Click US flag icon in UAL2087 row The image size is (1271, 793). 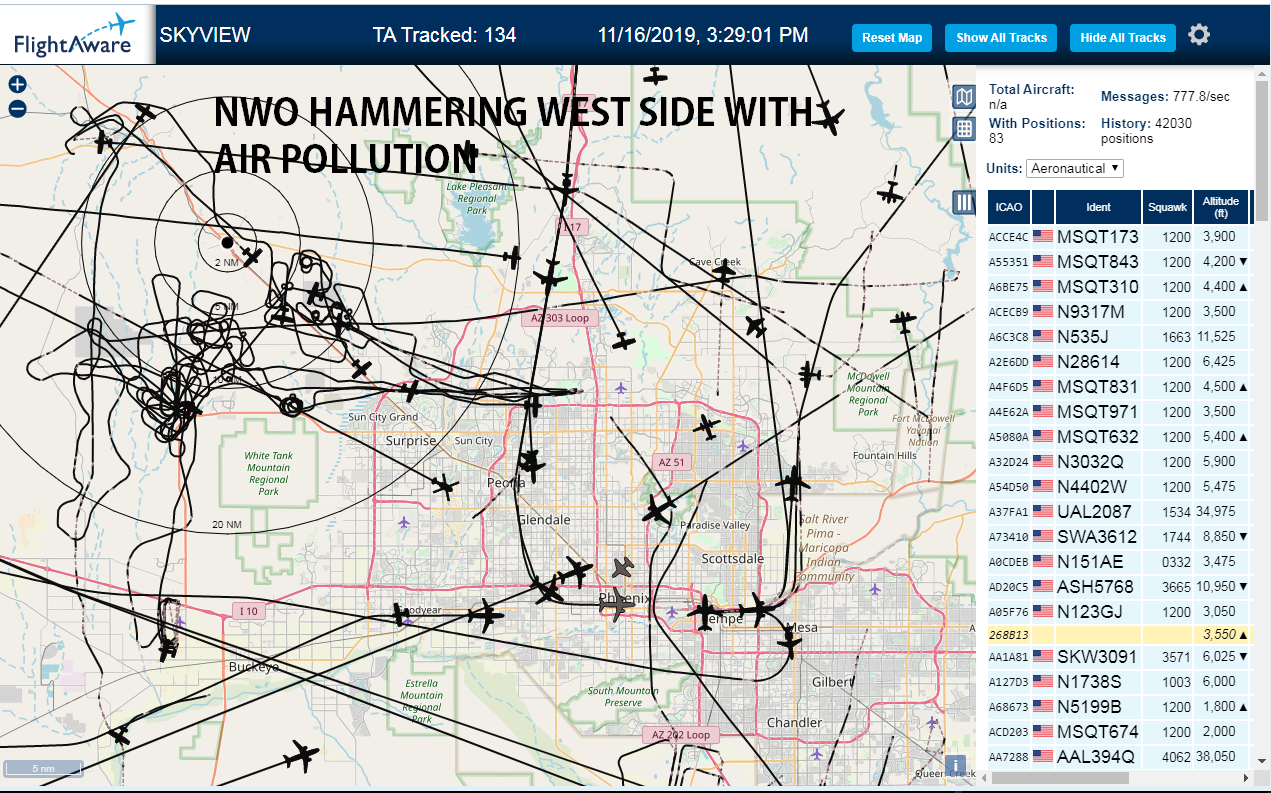coord(1043,511)
